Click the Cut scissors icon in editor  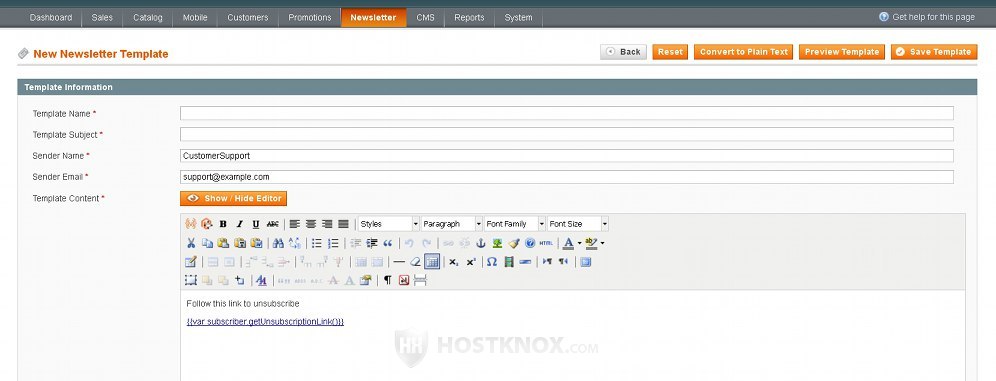coord(191,243)
